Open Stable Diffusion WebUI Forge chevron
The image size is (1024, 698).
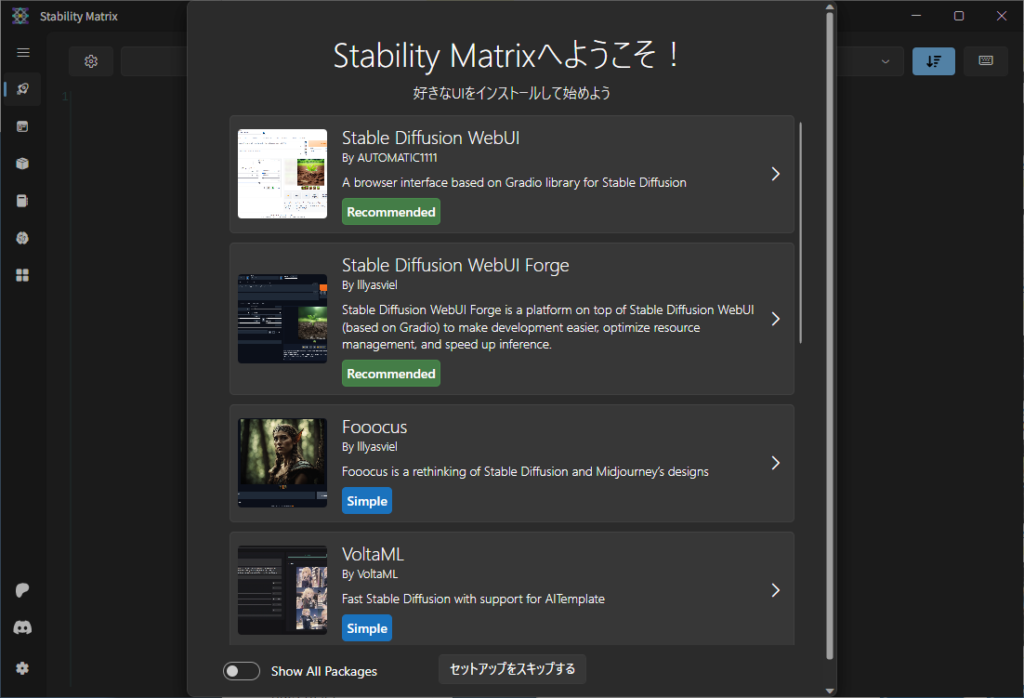[x=775, y=319]
